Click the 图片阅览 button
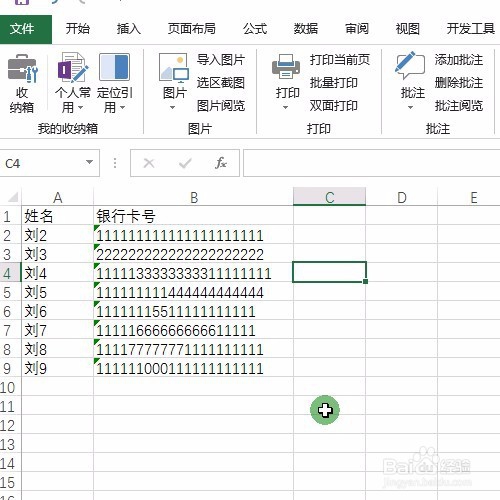This screenshot has height=500, width=500. point(221,106)
